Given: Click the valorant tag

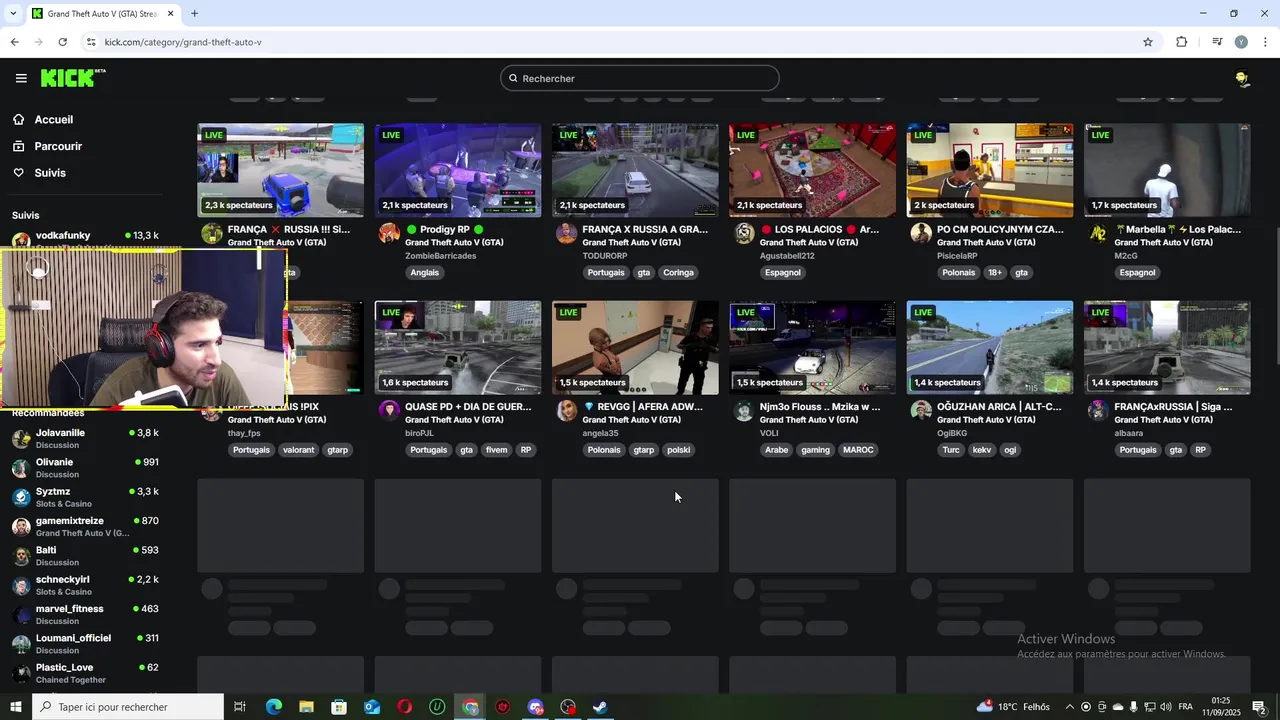Looking at the screenshot, I should click(x=298, y=450).
